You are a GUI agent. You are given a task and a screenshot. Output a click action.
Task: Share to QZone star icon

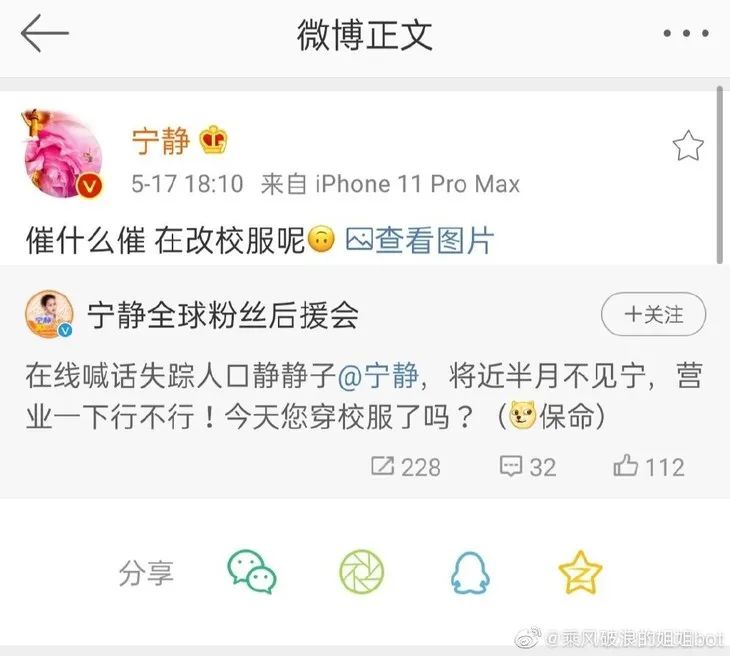(580, 572)
